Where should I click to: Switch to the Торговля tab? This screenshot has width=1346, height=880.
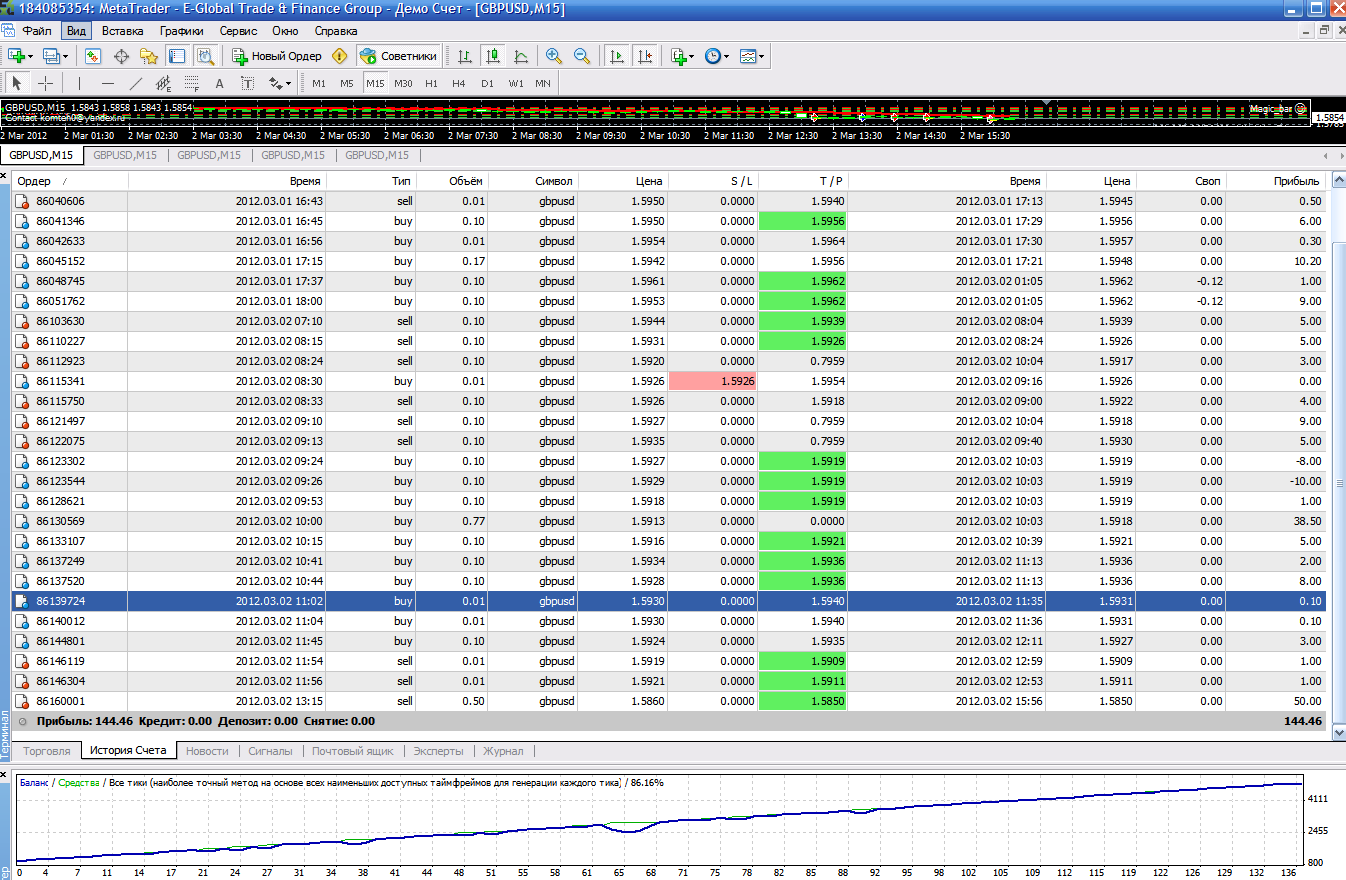click(47, 750)
